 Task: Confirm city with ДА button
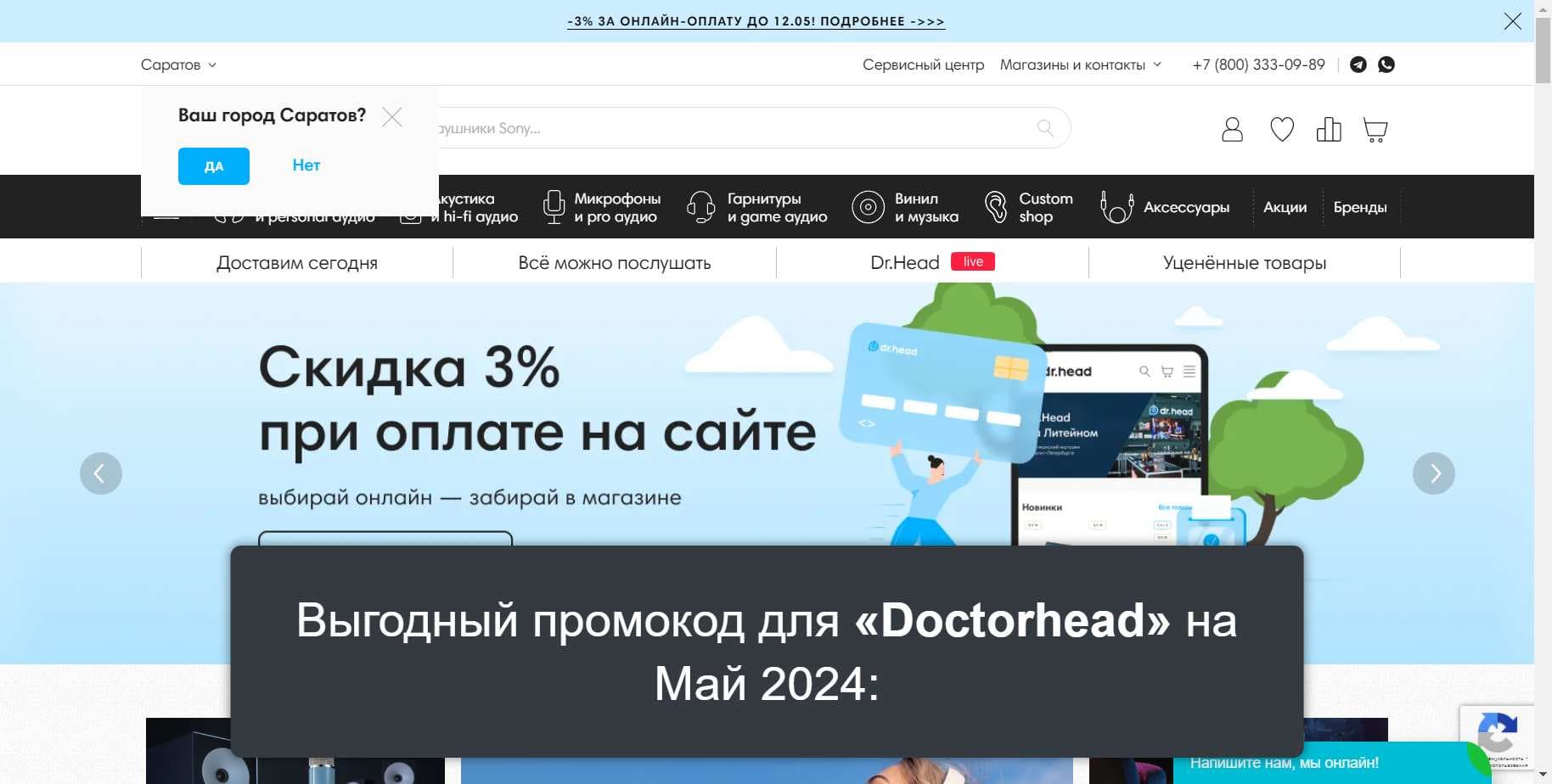[214, 166]
